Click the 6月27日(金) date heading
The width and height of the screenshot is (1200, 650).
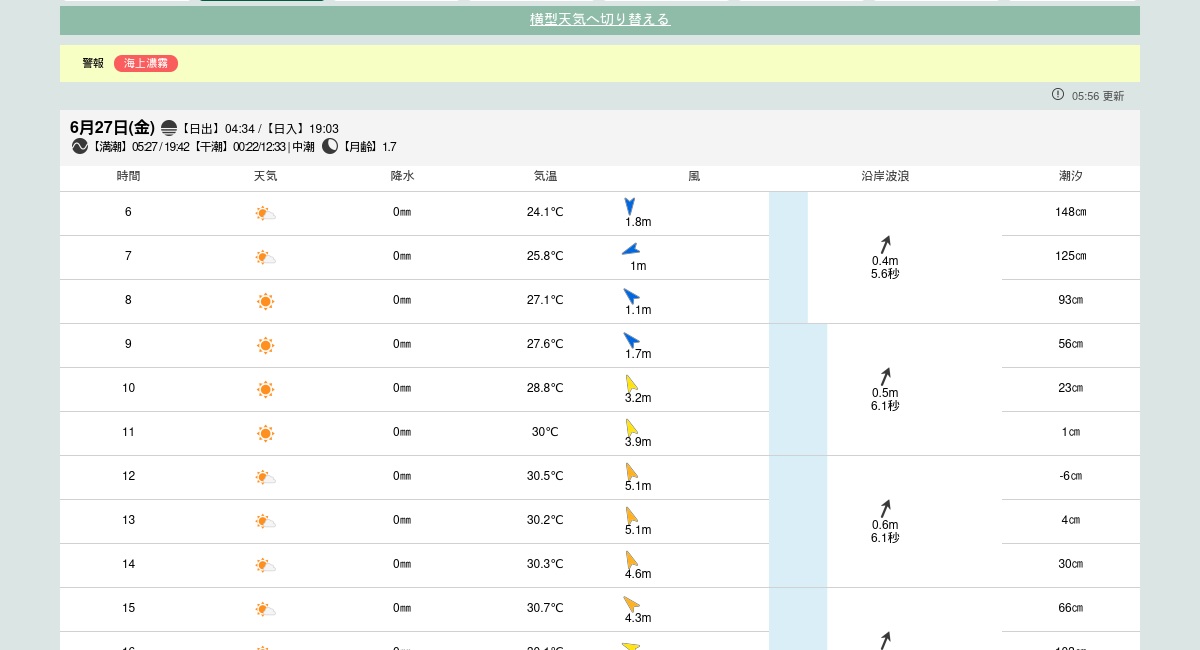112,128
